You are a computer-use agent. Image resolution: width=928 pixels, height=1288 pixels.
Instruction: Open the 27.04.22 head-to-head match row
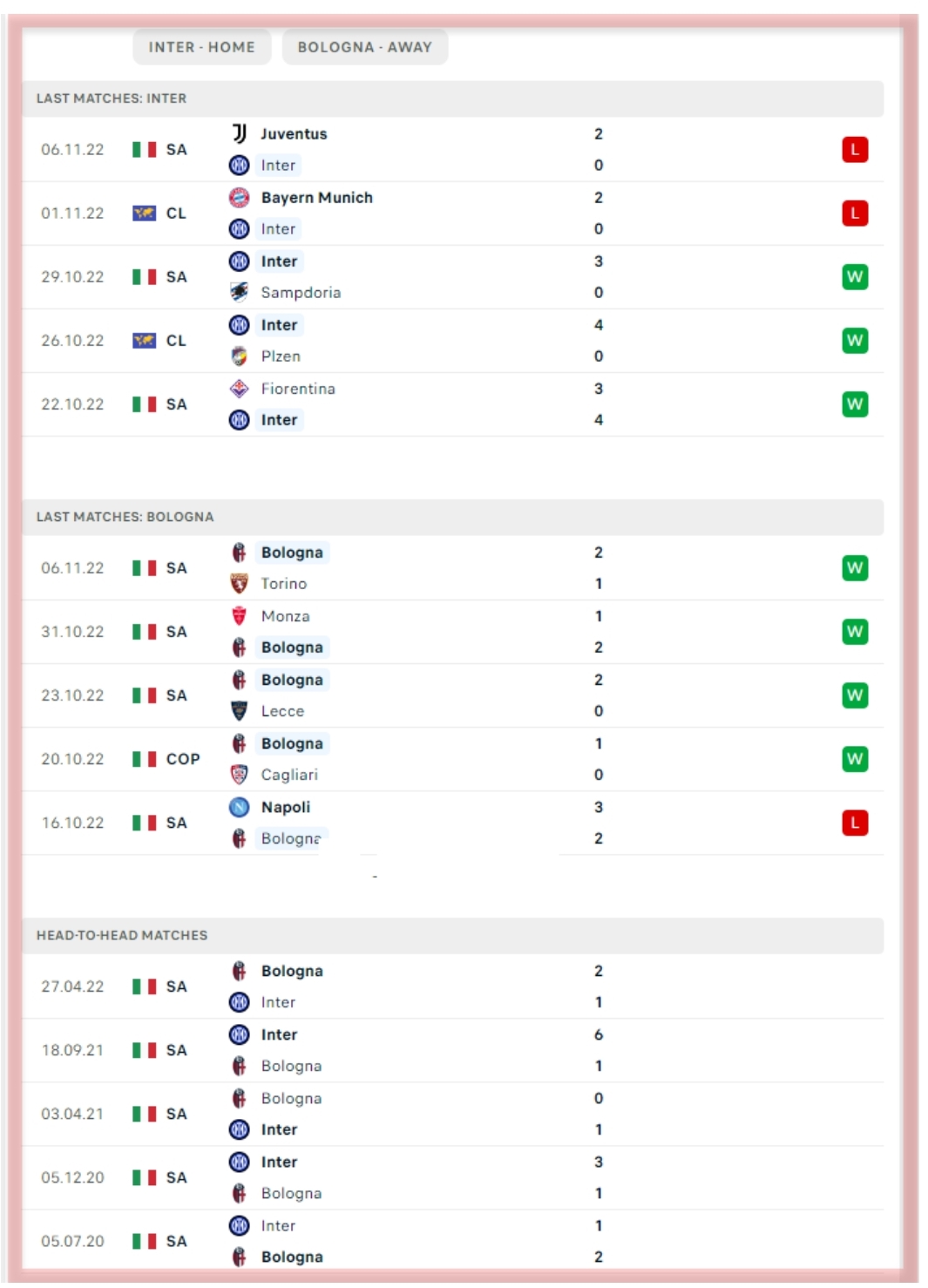tap(453, 986)
